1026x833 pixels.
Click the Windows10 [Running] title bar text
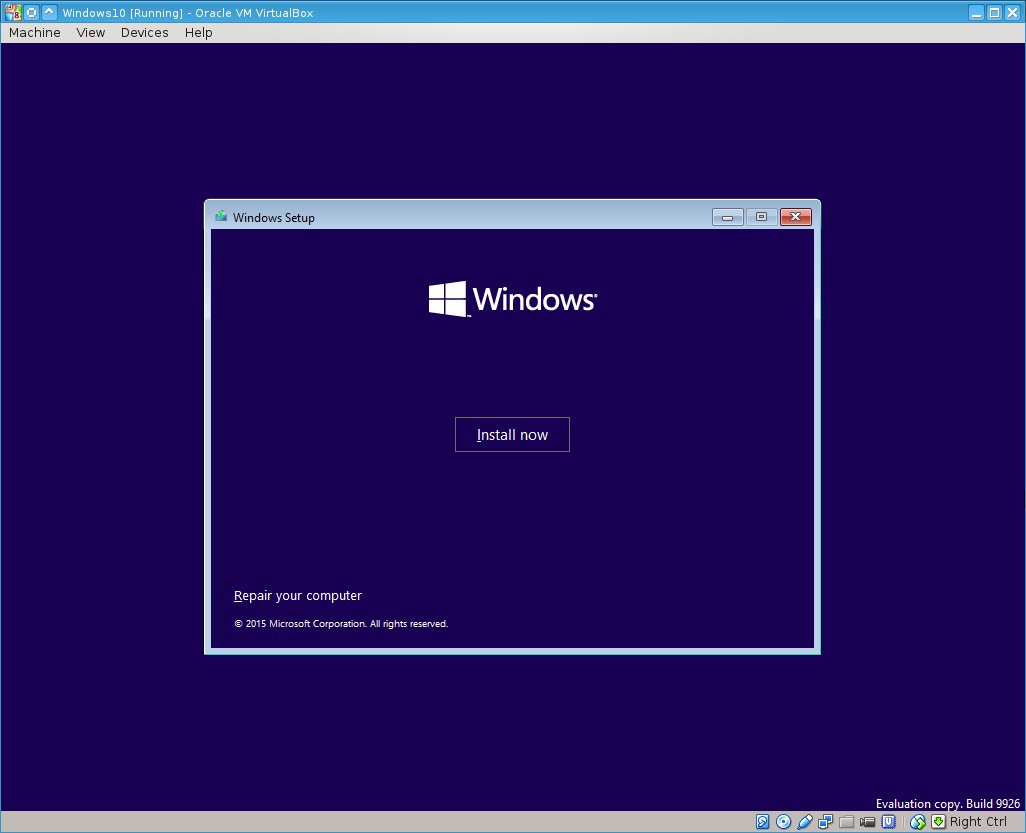coord(188,12)
